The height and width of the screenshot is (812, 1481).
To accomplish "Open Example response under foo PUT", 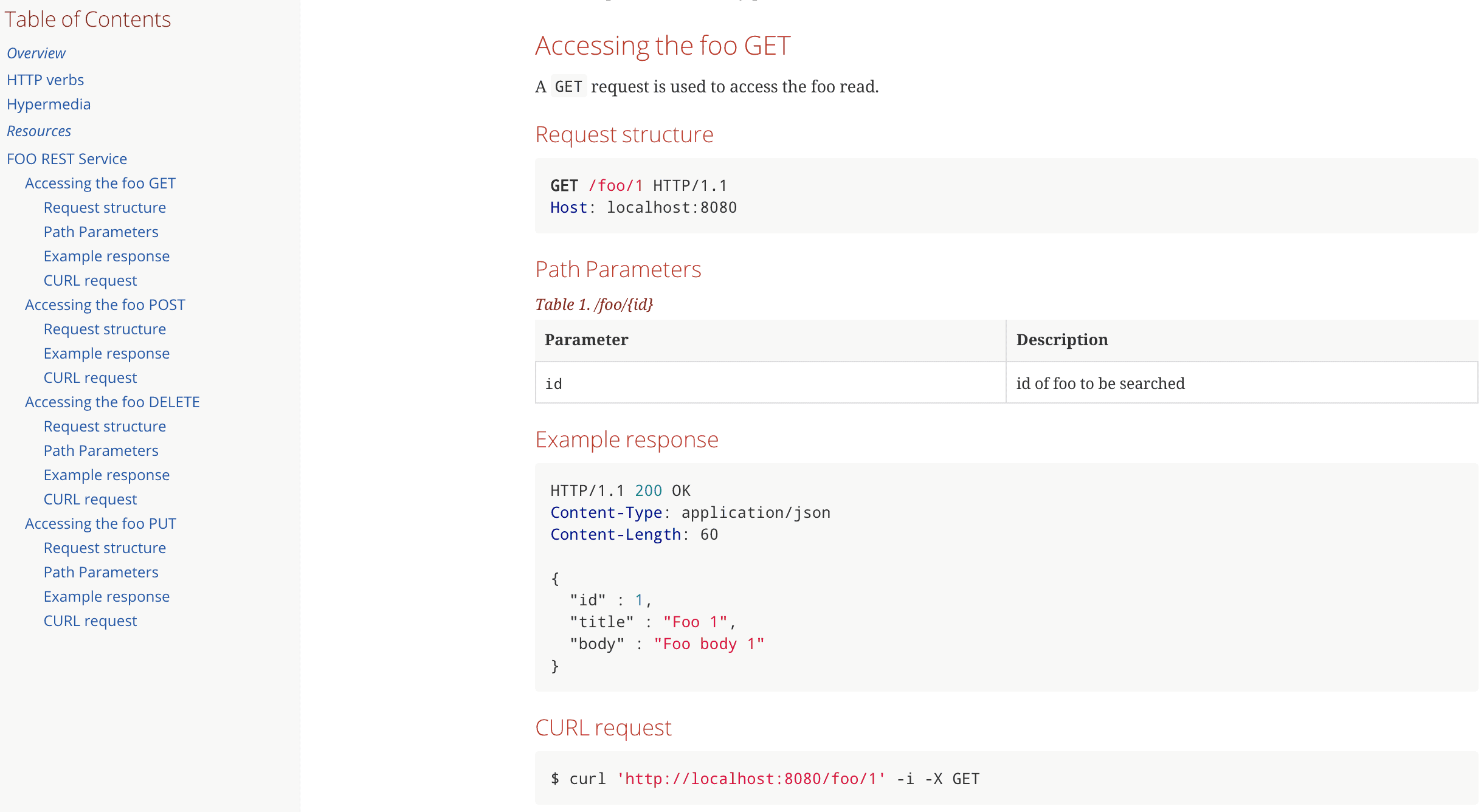I will click(x=106, y=596).
